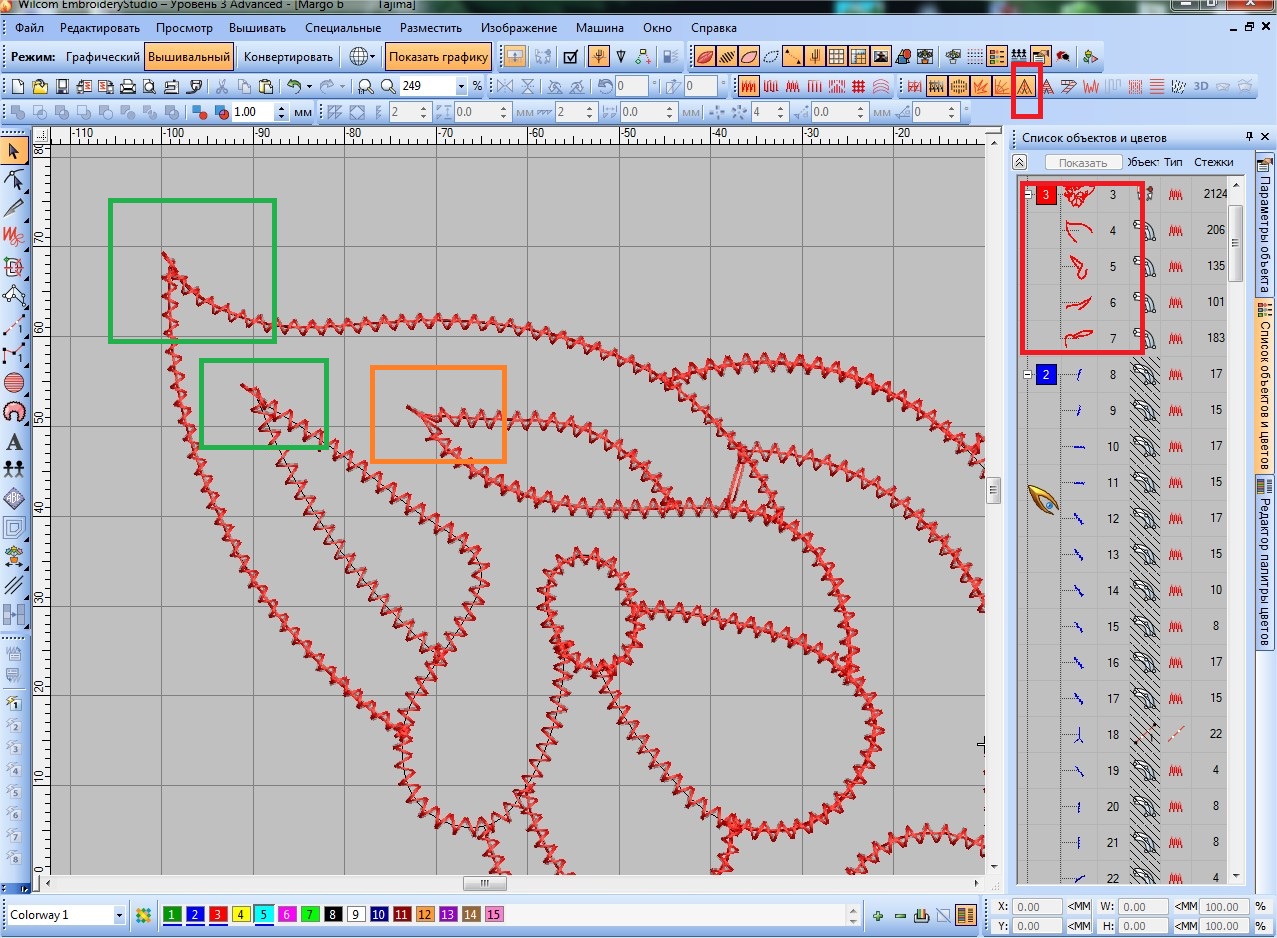Screen dimensions: 1277x938
Task: Toggle Показать графику button
Action: click(x=439, y=57)
